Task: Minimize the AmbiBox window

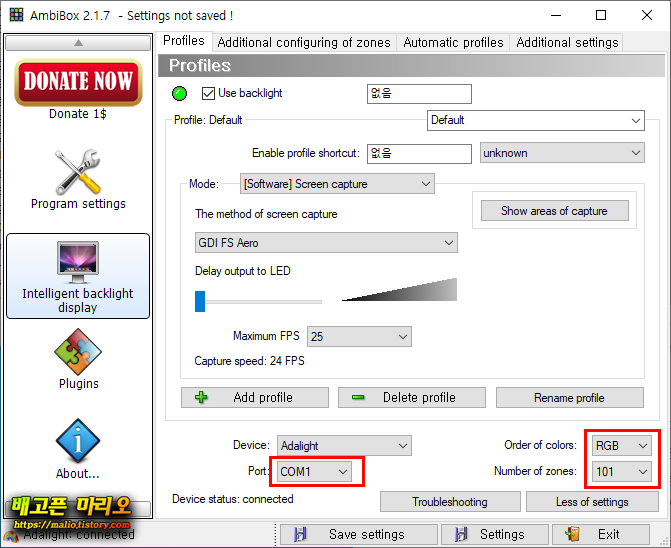Action: pos(556,15)
